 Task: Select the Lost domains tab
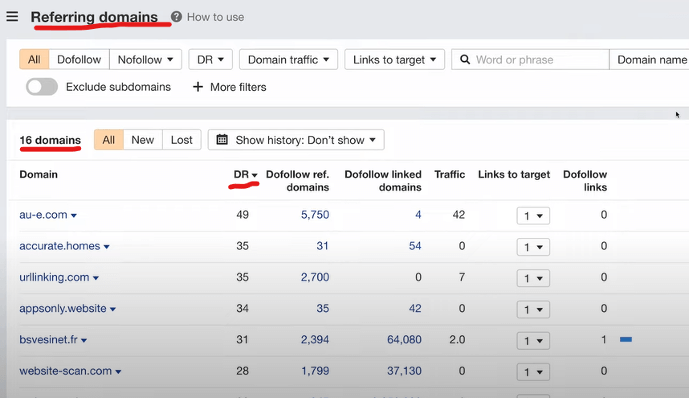(x=182, y=140)
